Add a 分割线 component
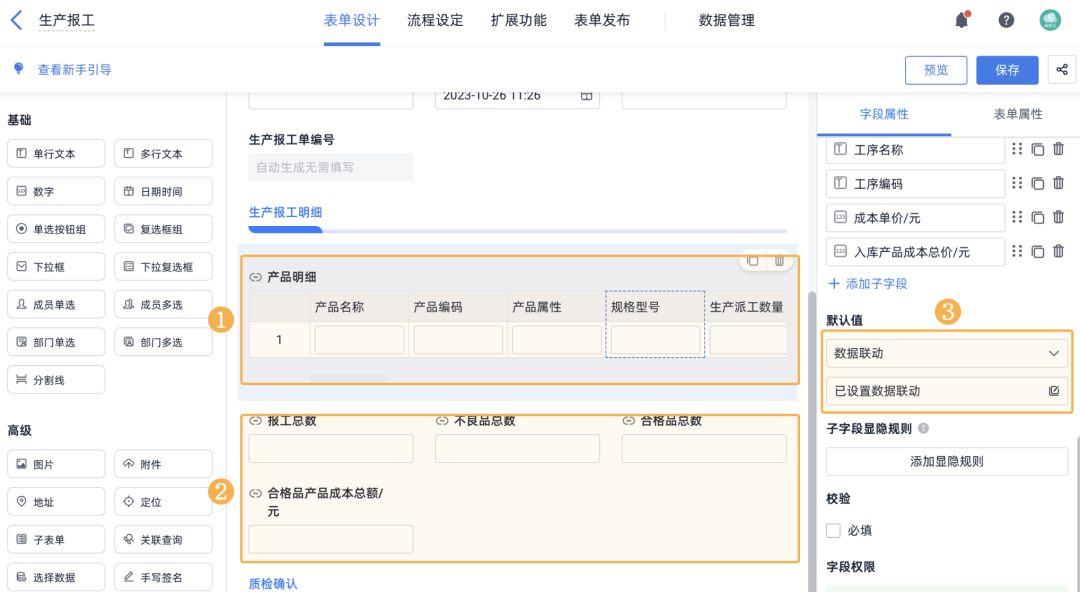 point(56,380)
